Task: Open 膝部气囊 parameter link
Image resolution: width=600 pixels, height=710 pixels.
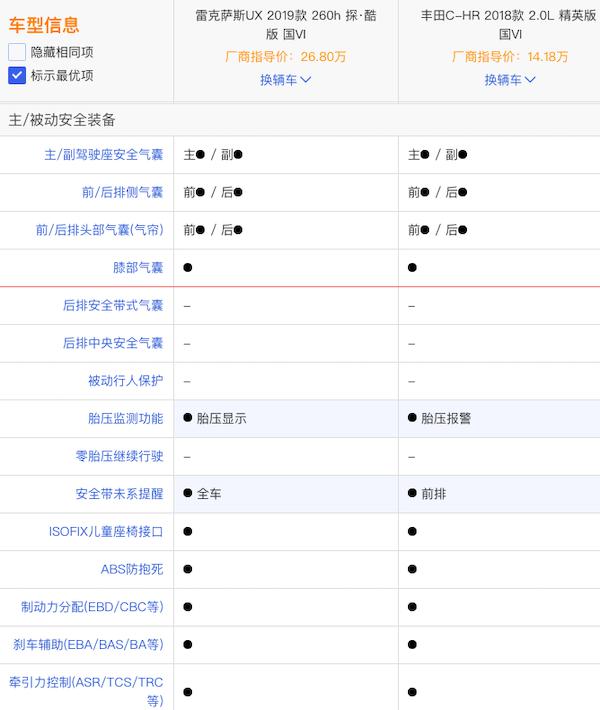Action: coord(138,268)
